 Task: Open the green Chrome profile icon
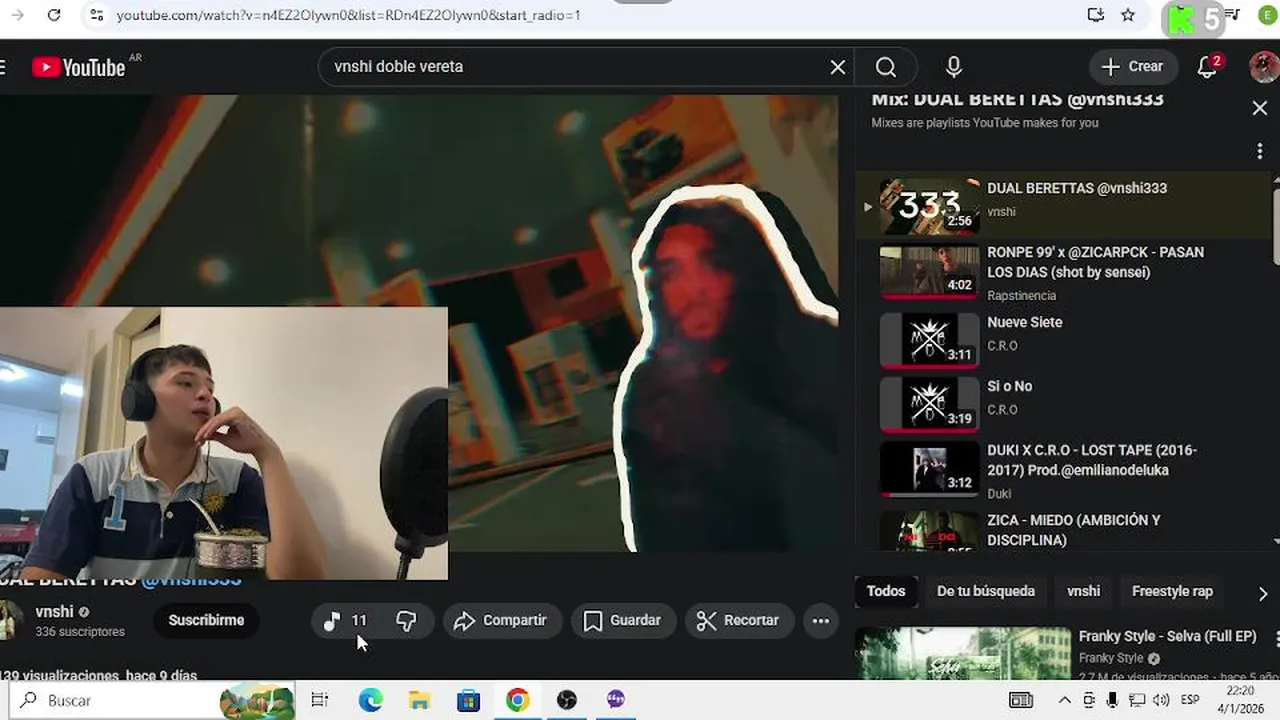[1267, 15]
